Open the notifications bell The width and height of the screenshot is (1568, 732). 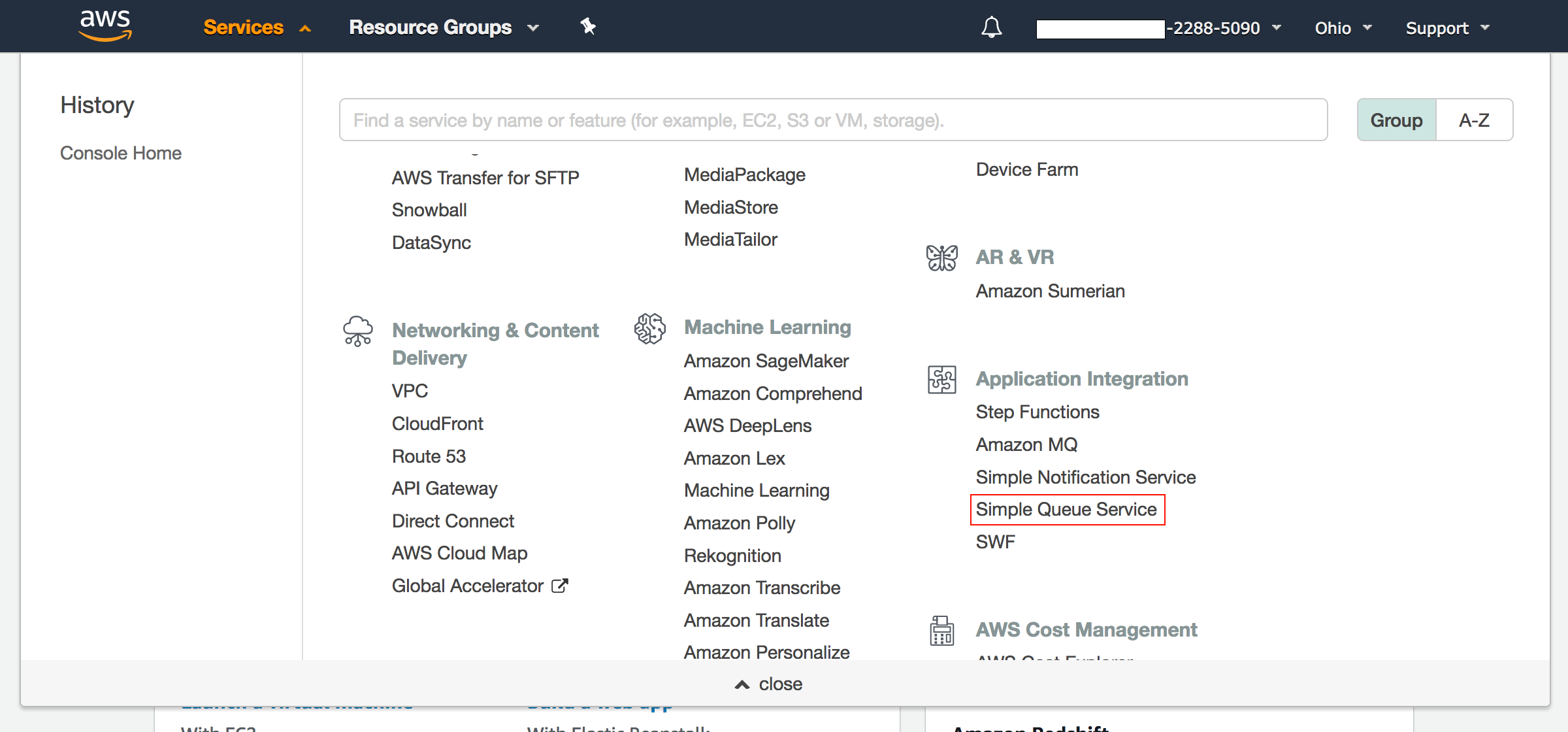click(x=990, y=27)
